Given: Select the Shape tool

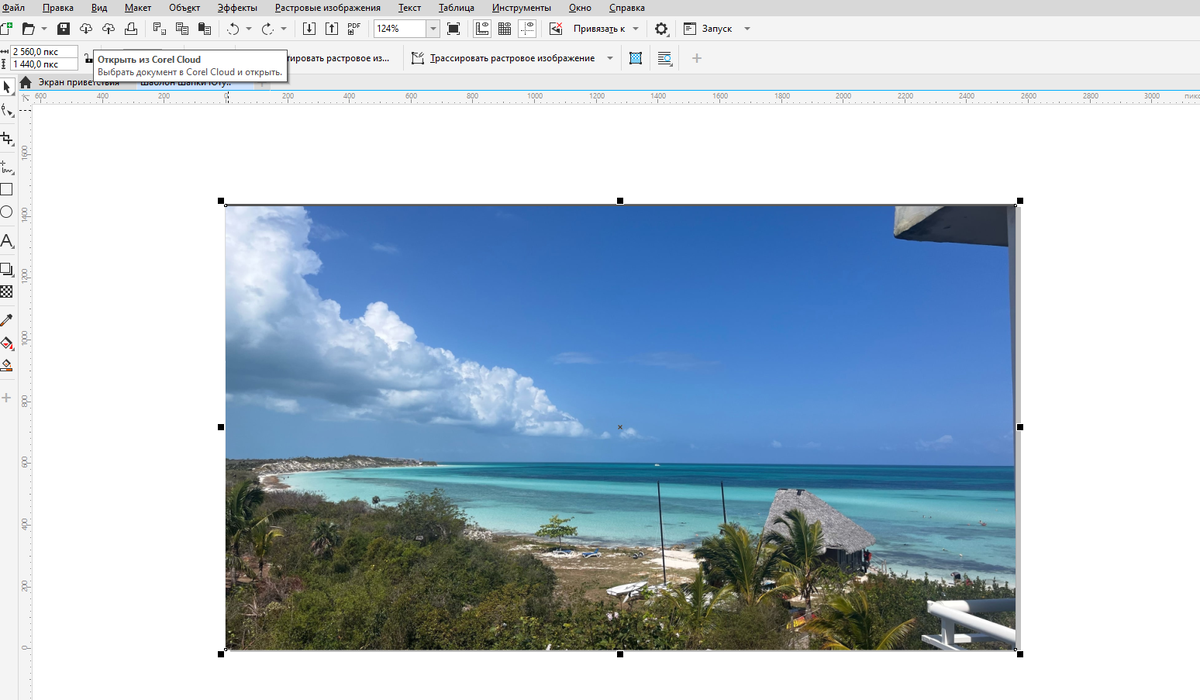Looking at the screenshot, I should click(6, 109).
